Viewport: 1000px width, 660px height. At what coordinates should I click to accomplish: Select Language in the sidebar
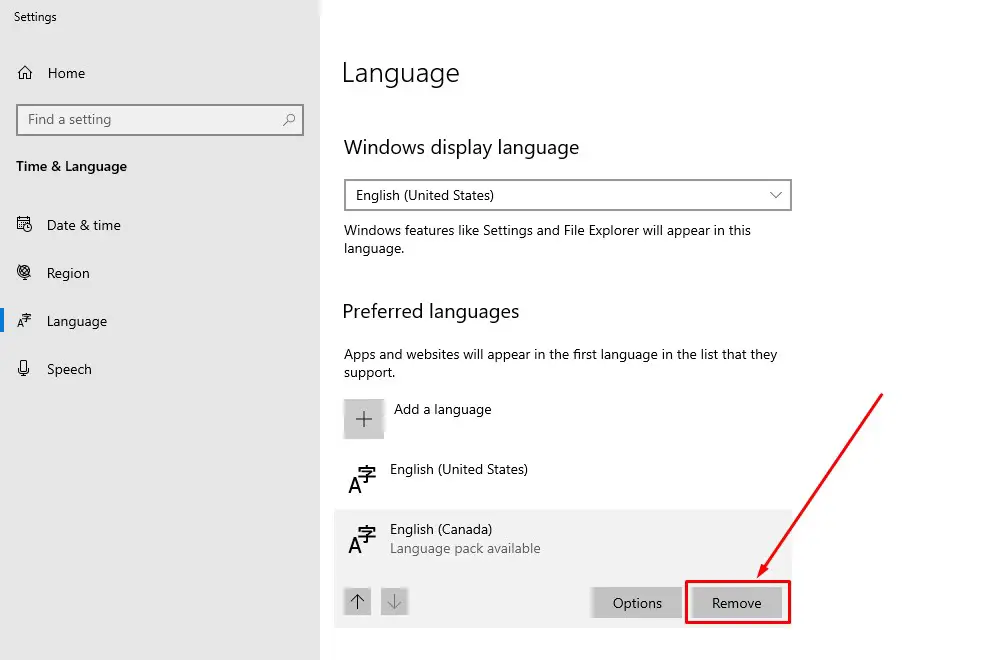pyautogui.click(x=77, y=321)
